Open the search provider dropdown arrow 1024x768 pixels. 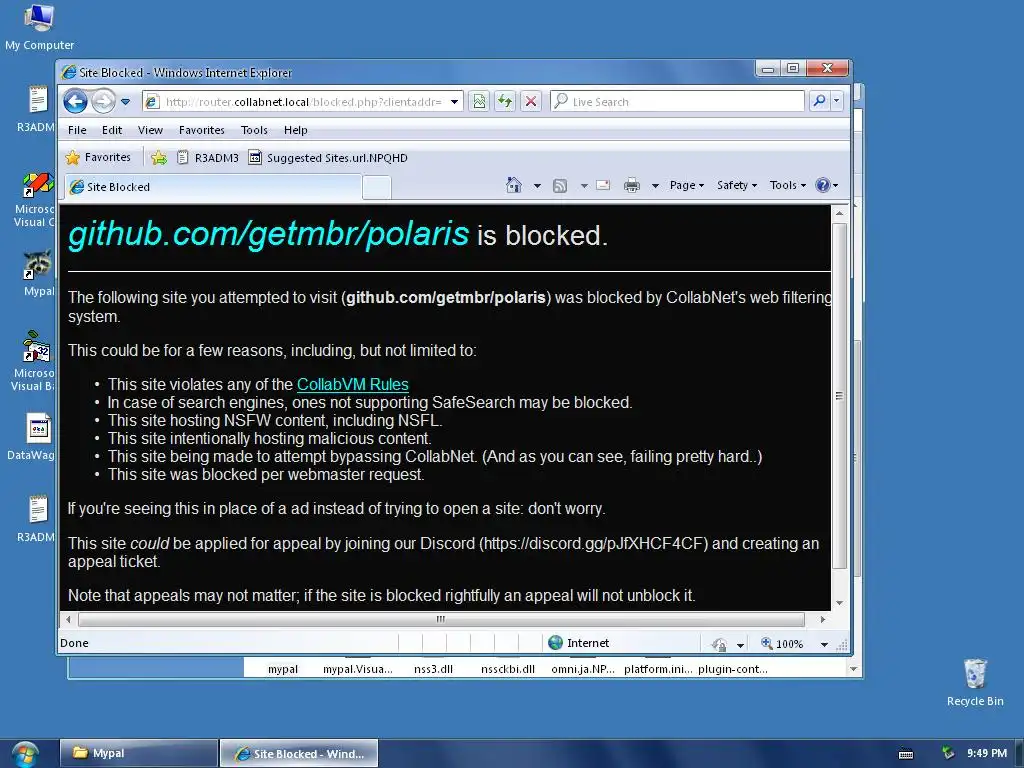click(837, 101)
